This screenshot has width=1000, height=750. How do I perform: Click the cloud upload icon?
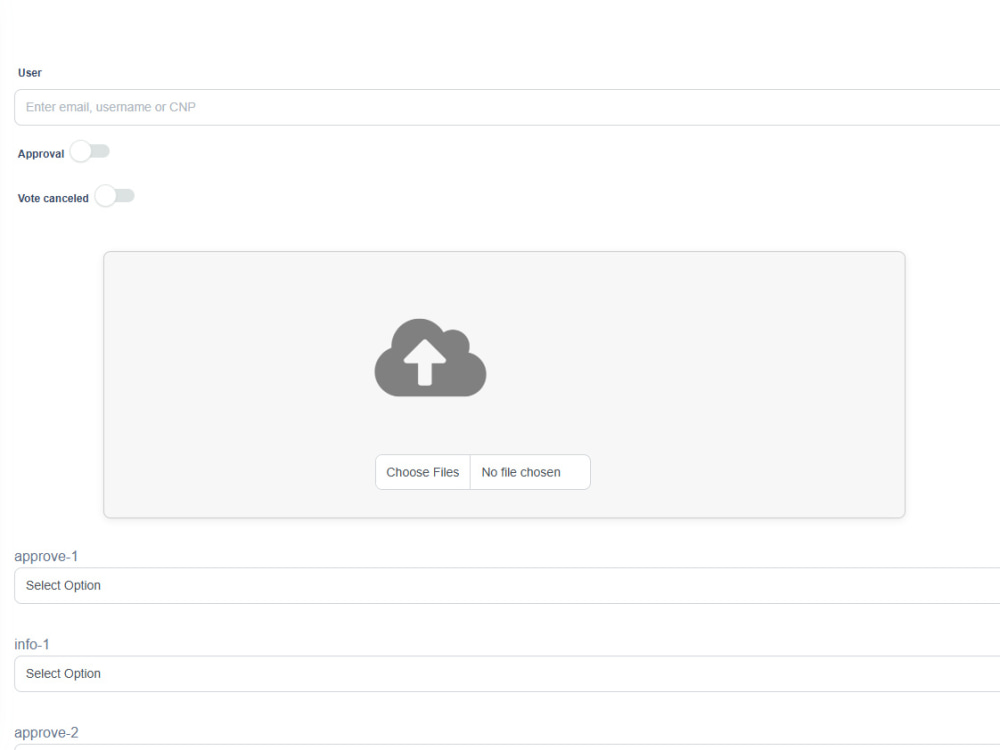(430, 357)
